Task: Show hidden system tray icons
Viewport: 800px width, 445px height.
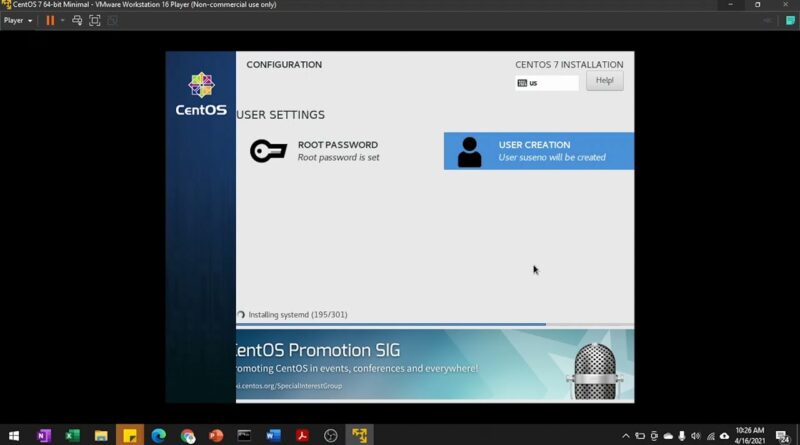Action: (x=626, y=436)
